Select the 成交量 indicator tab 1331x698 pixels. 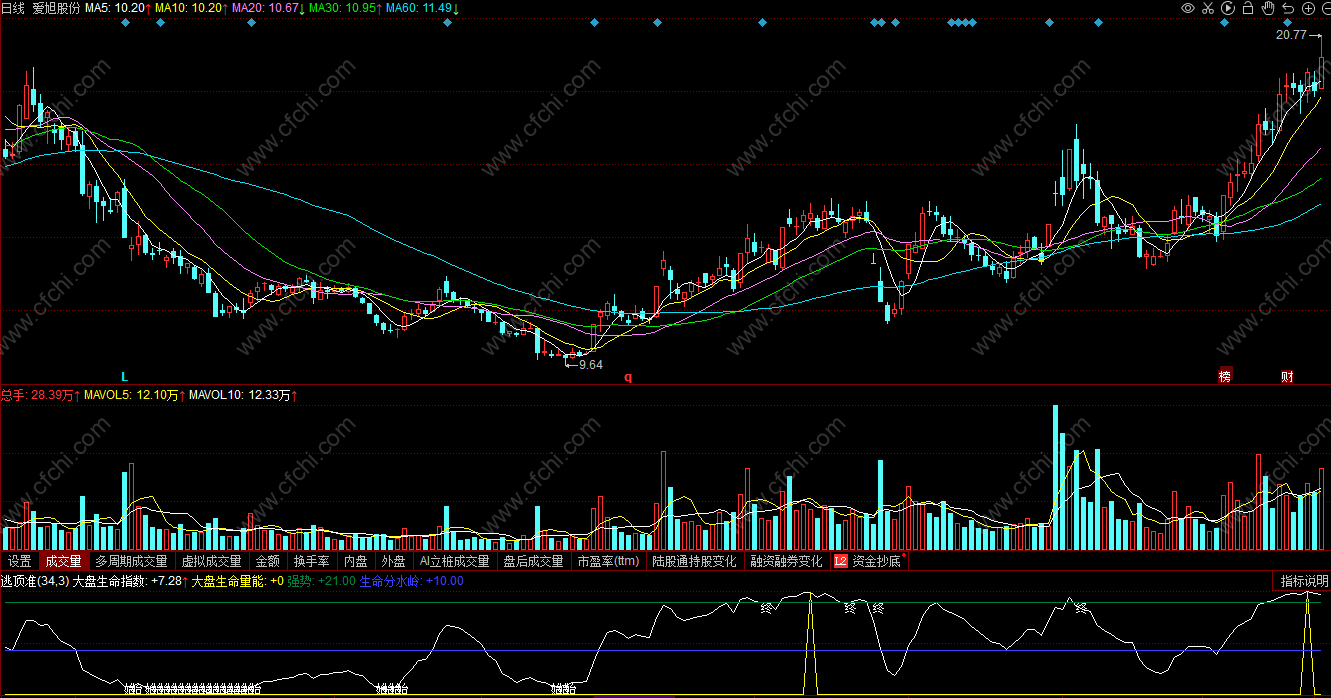64,561
